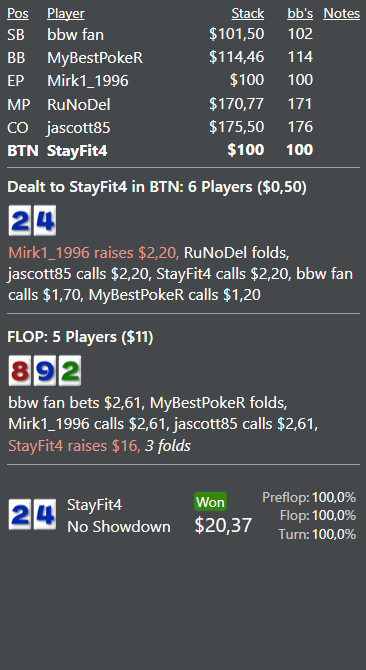Click the 2 card in results row
The width and height of the screenshot is (366, 670).
tap(20, 514)
